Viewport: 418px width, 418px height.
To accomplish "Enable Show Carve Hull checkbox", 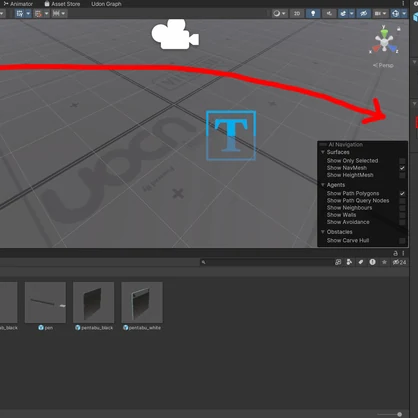I will click(402, 241).
